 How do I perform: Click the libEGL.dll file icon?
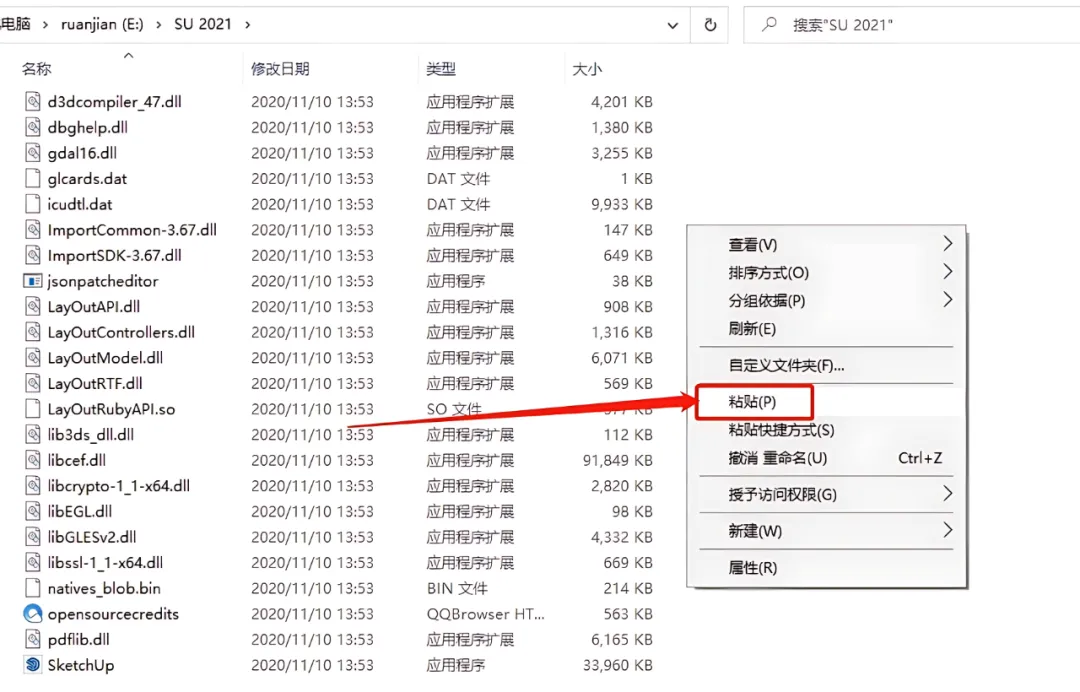[x=32, y=511]
